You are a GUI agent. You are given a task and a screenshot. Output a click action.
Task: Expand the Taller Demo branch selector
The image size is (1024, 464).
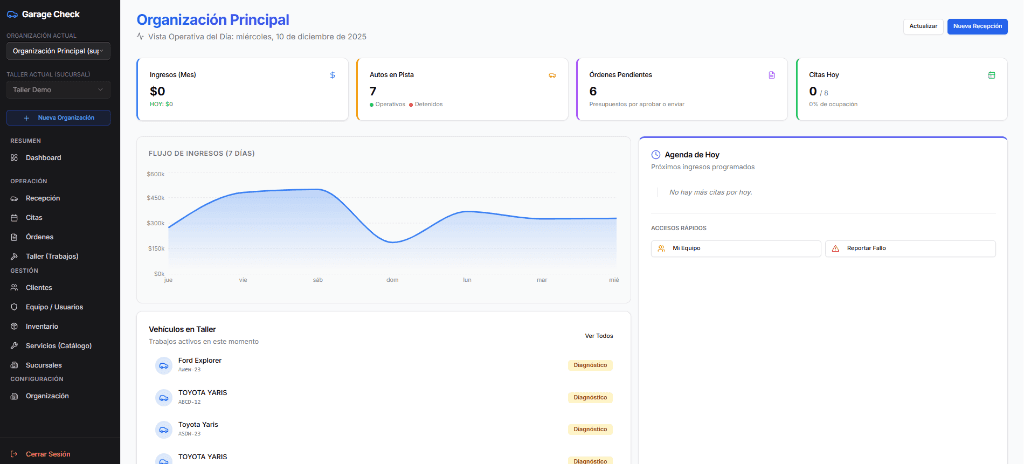click(x=59, y=89)
